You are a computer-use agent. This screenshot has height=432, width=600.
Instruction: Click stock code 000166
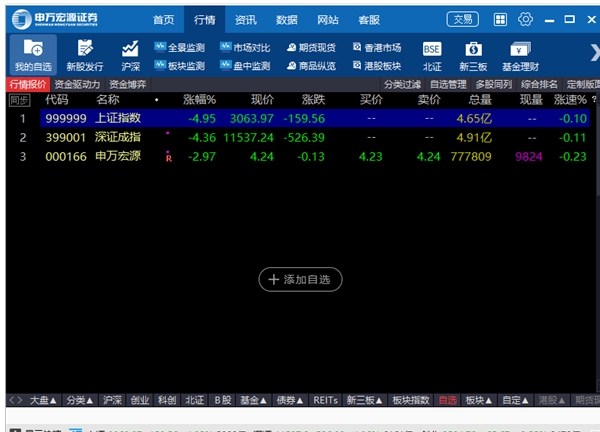pos(66,156)
